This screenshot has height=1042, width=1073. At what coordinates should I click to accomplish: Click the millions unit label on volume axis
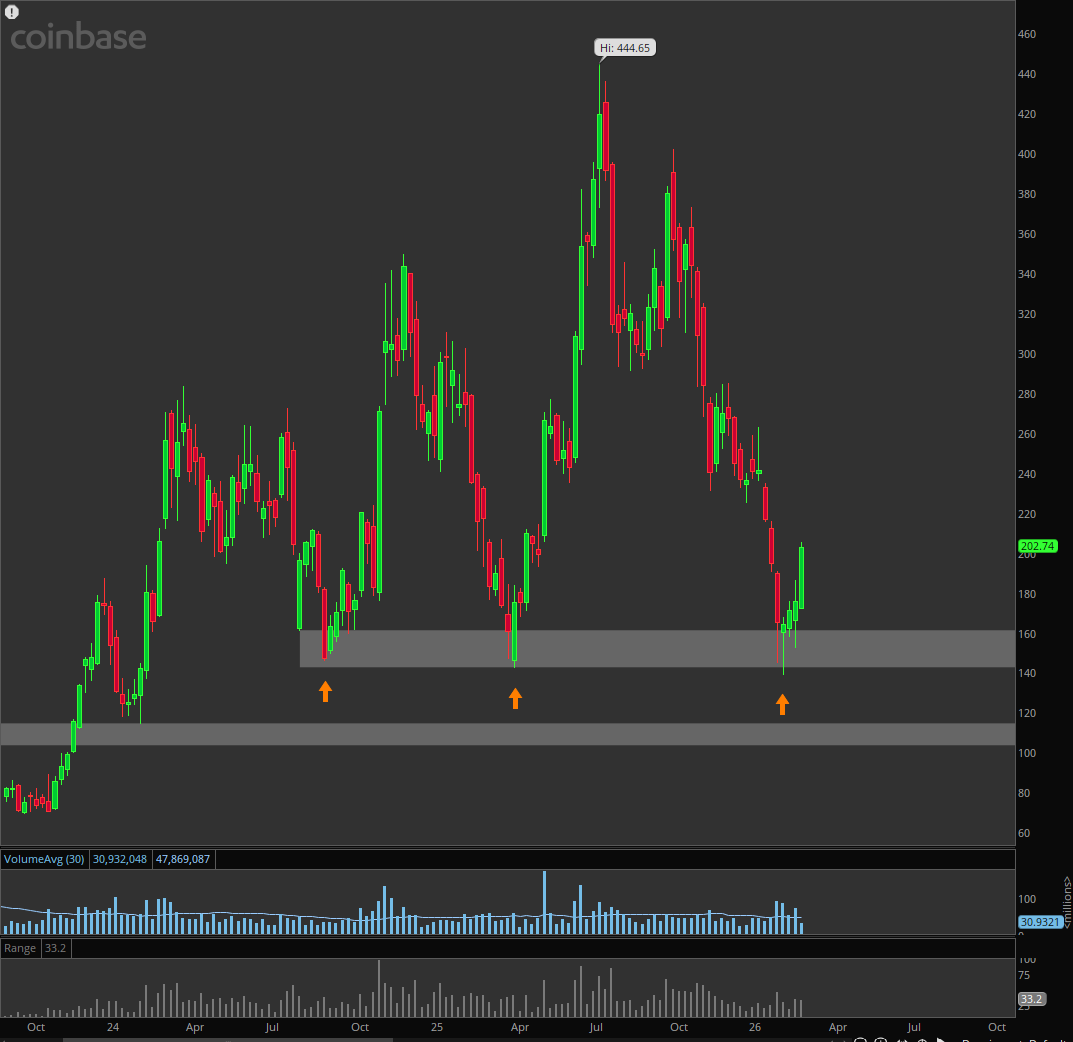click(1067, 902)
